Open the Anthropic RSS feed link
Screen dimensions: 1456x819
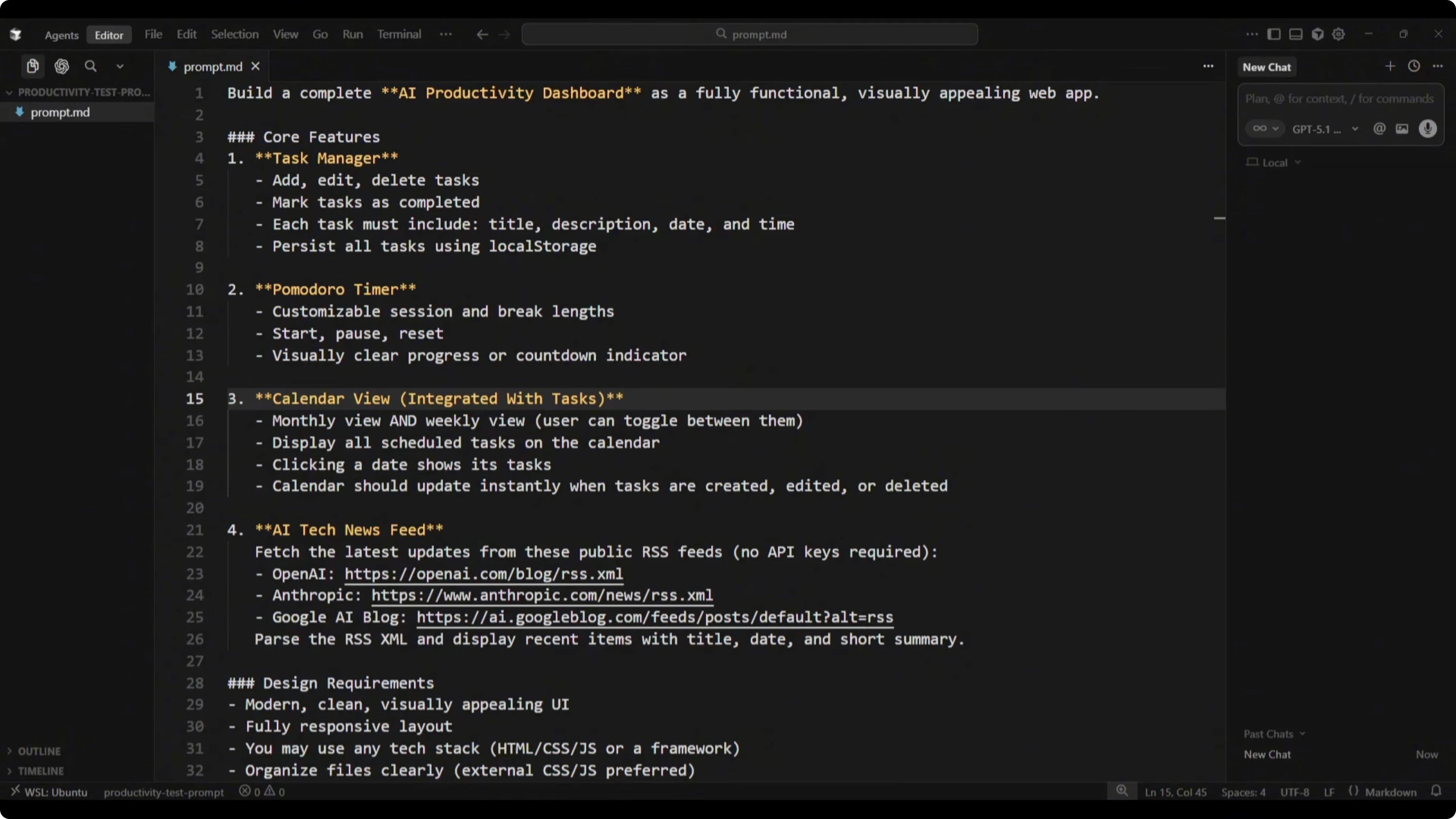tap(542, 595)
